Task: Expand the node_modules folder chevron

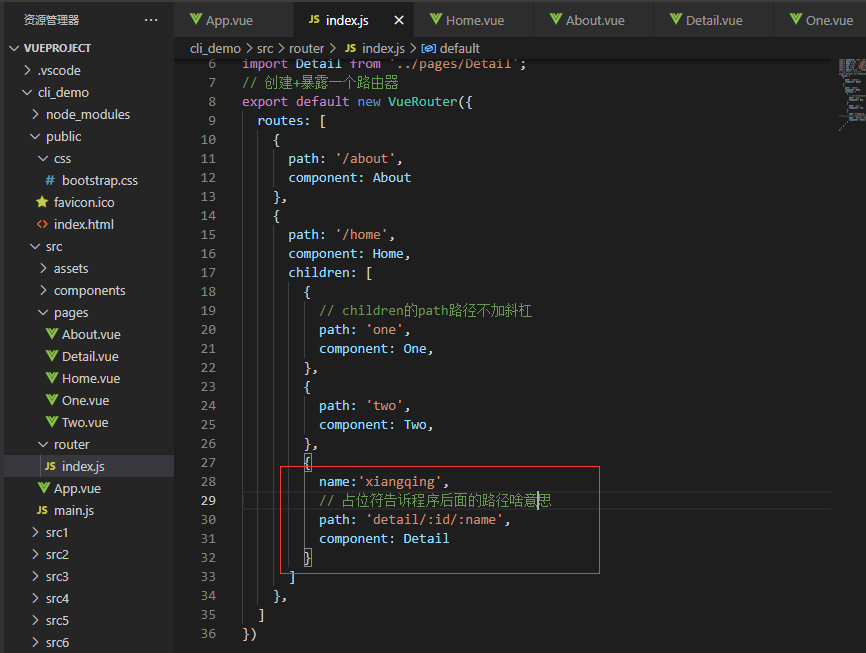Action: pyautogui.click(x=36, y=114)
